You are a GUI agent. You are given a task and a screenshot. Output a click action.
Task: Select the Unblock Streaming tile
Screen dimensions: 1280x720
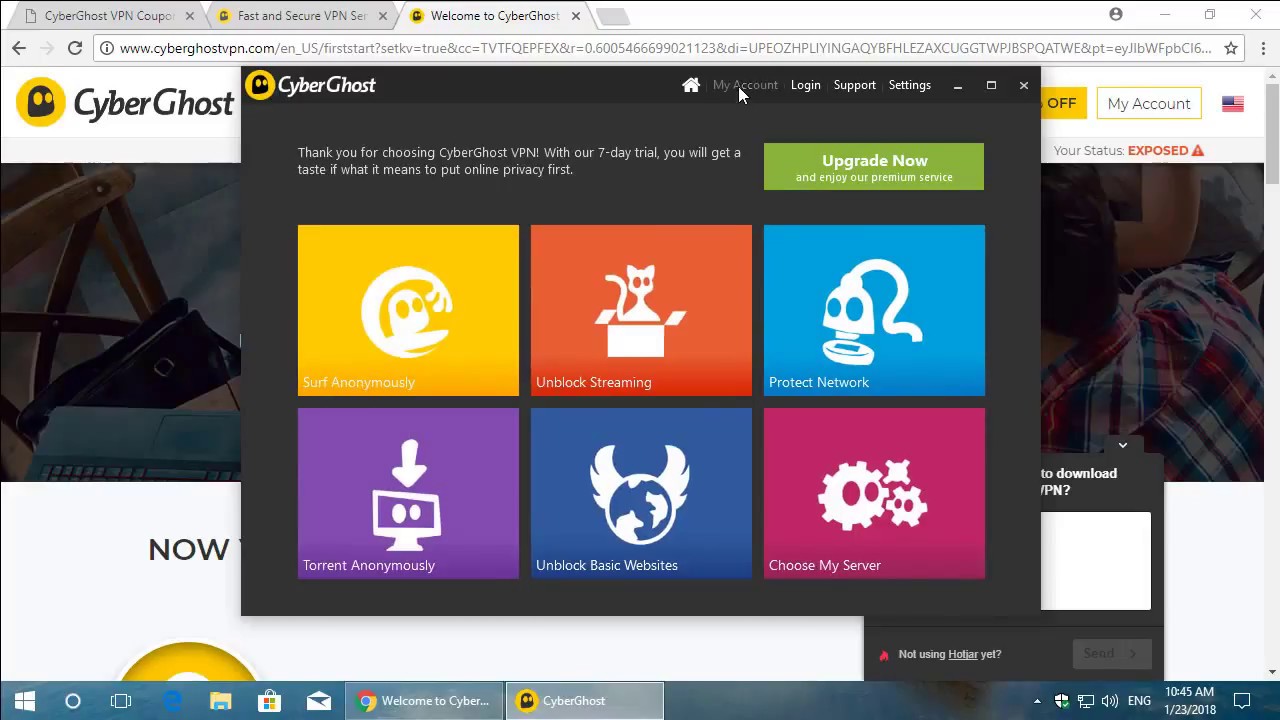(x=641, y=310)
